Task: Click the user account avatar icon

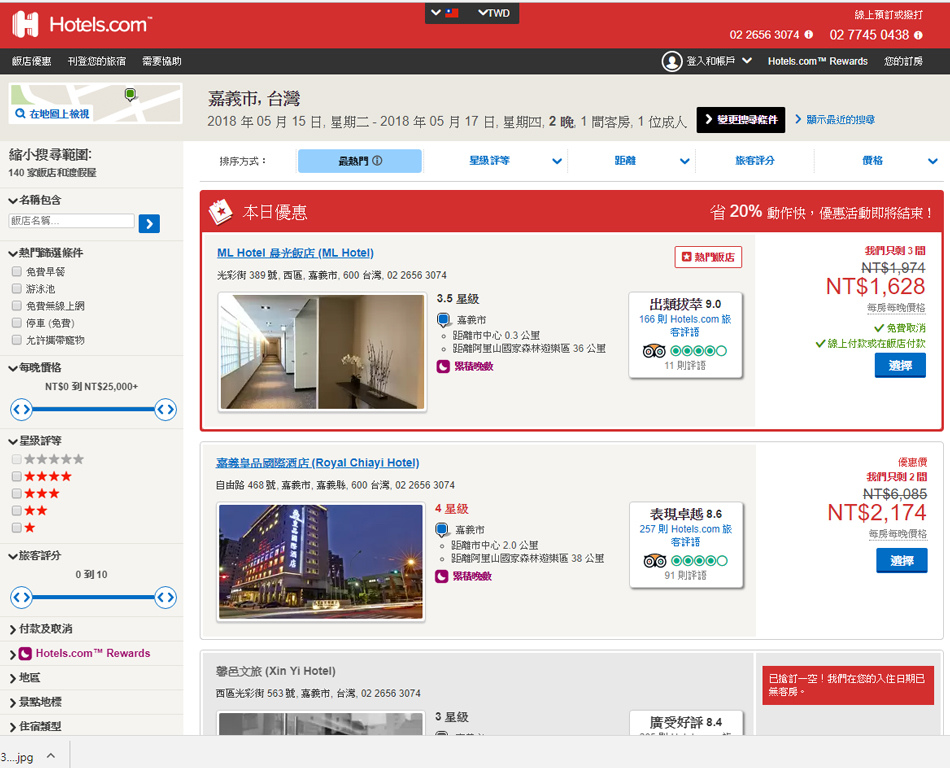Action: (x=672, y=61)
